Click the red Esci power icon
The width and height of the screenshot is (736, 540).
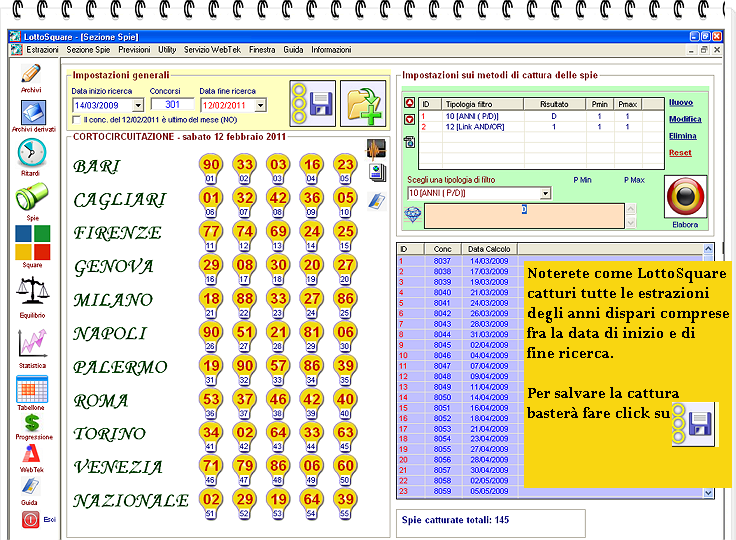tap(31, 519)
